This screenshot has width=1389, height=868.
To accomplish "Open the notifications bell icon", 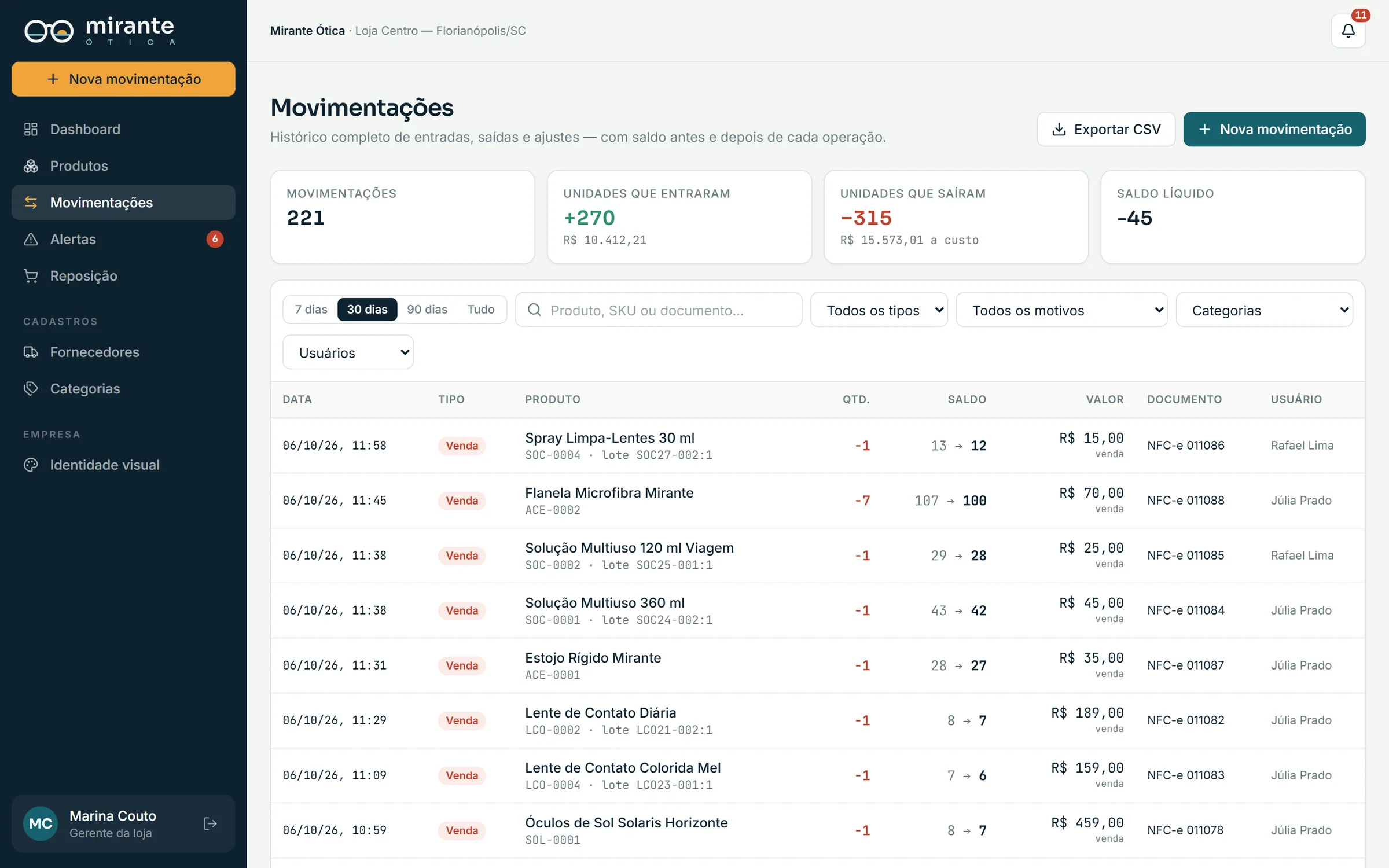I will 1348,31.
